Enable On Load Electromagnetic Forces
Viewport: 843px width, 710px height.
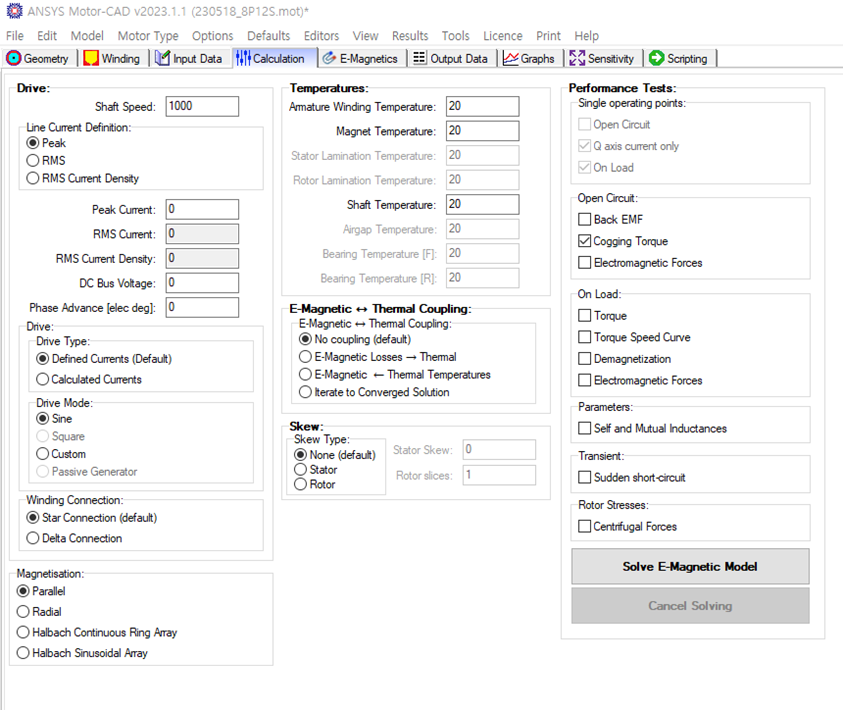(584, 380)
